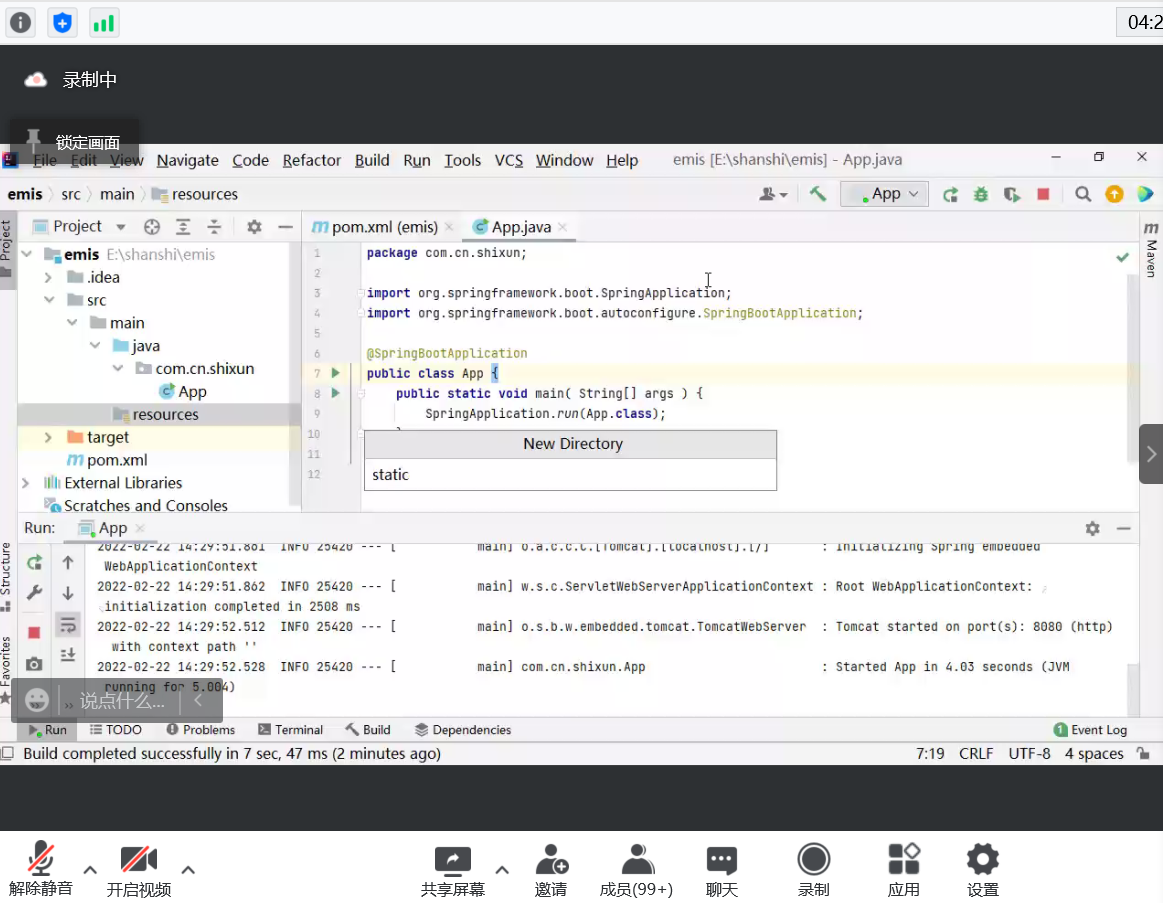Switch to the App.java editor tab

coord(520,227)
